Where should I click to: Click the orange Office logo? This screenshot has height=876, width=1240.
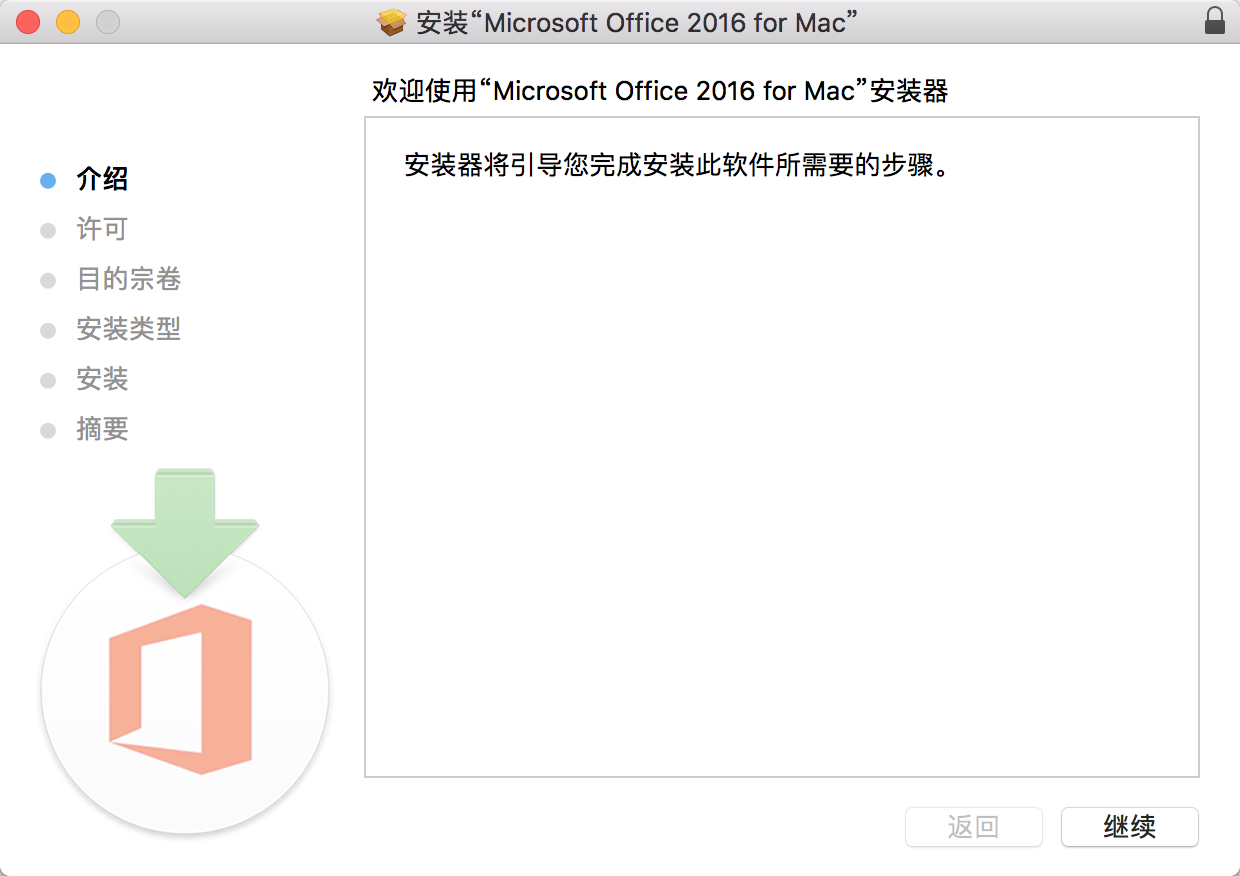tap(180, 689)
